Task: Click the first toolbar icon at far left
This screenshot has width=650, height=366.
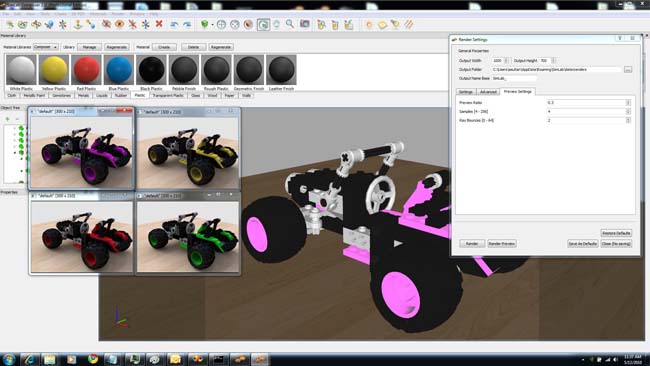Action: pyautogui.click(x=10, y=24)
